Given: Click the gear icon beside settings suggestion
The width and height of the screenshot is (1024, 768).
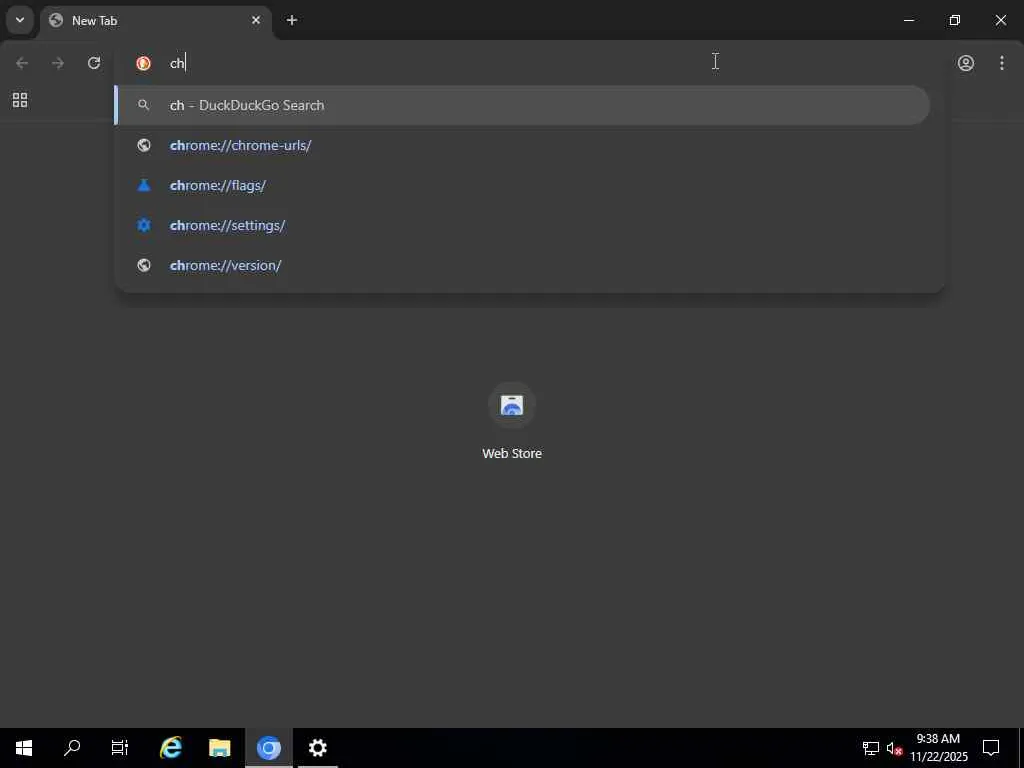Looking at the screenshot, I should [144, 225].
